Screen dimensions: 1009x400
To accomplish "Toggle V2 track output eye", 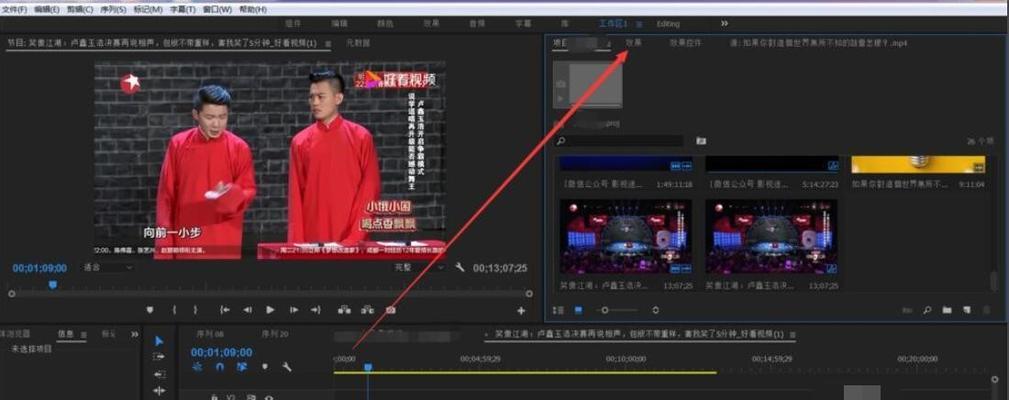I will (x=269, y=397).
